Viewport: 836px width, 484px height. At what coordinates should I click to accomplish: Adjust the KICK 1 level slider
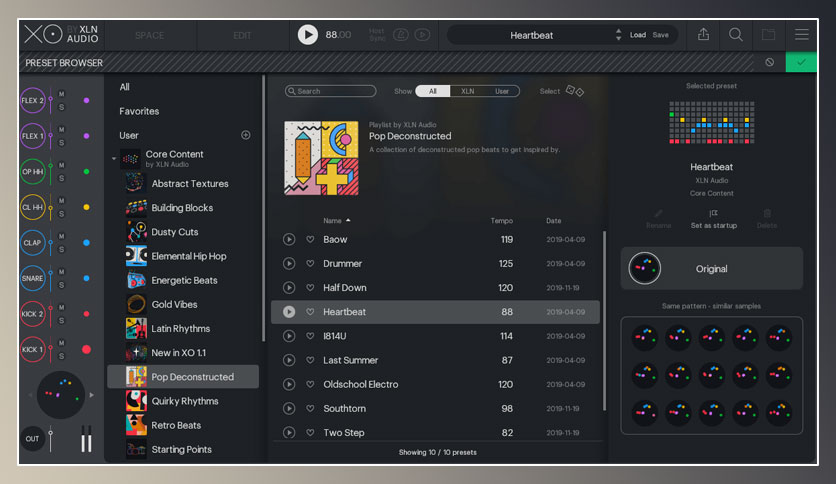(51, 350)
